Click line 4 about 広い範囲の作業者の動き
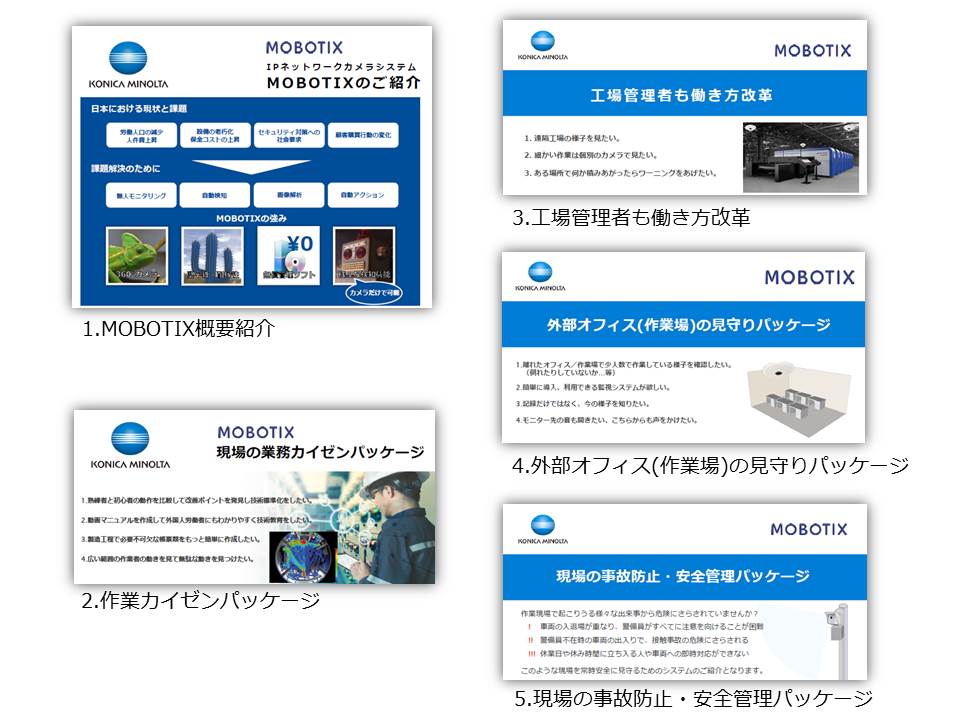This screenshot has height=720, width=960. (x=168, y=560)
